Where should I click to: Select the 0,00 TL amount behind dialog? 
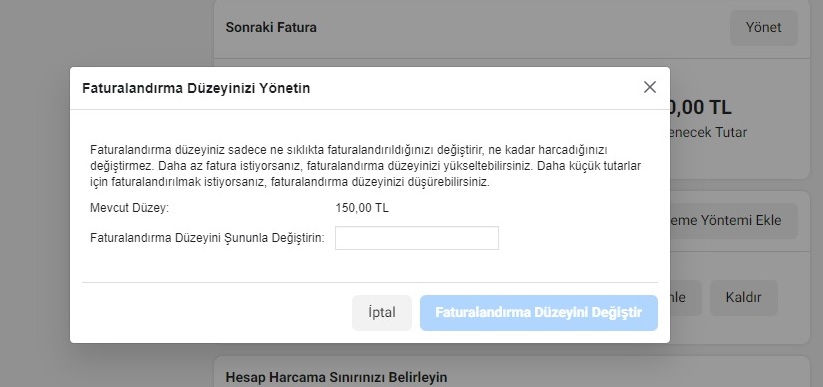coord(700,108)
